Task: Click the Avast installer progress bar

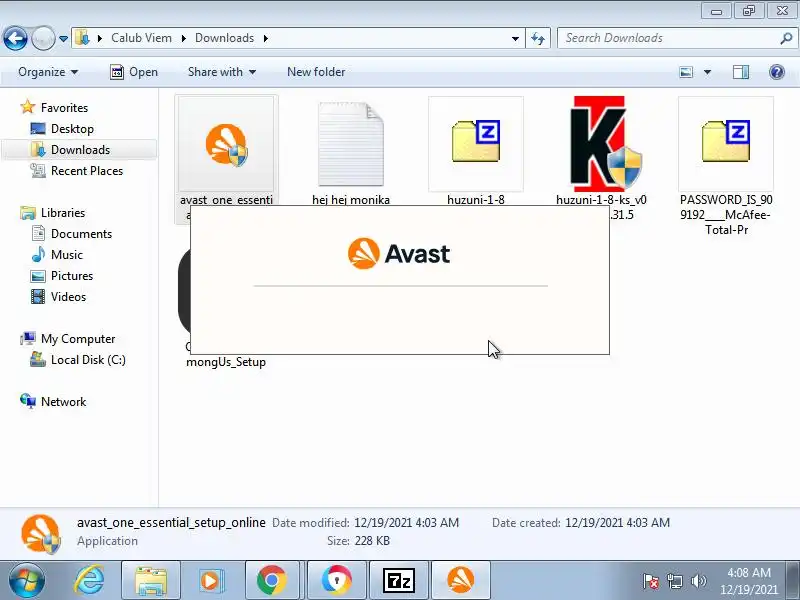Action: [401, 286]
